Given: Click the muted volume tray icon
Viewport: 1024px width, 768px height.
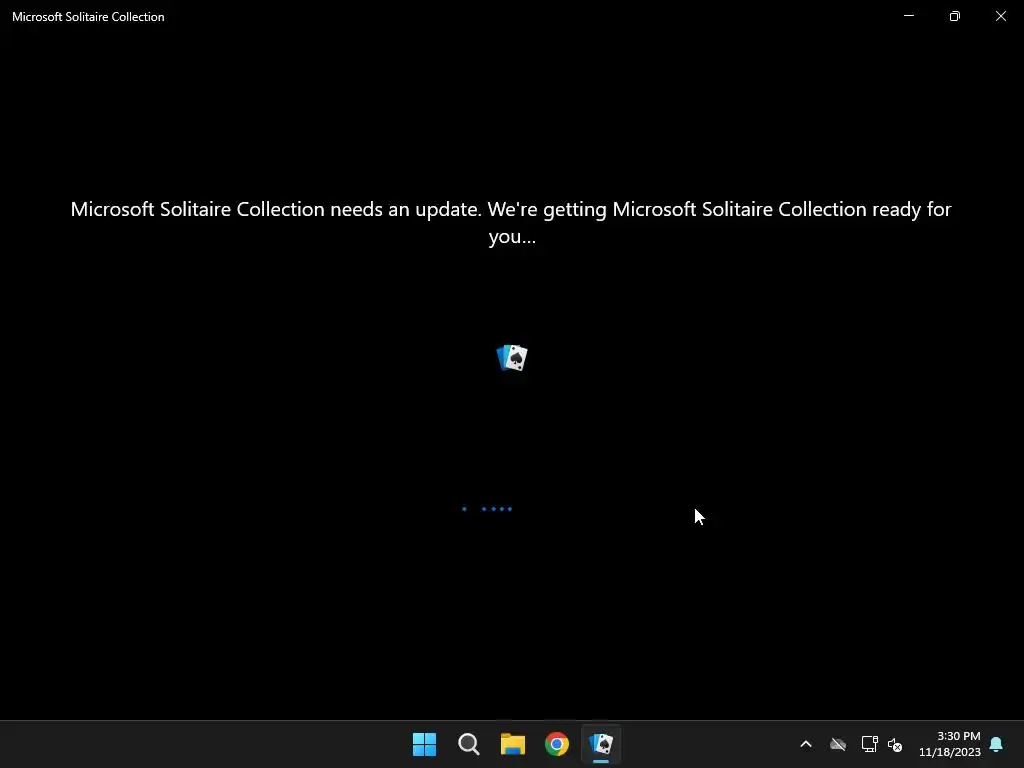Looking at the screenshot, I should tap(895, 744).
